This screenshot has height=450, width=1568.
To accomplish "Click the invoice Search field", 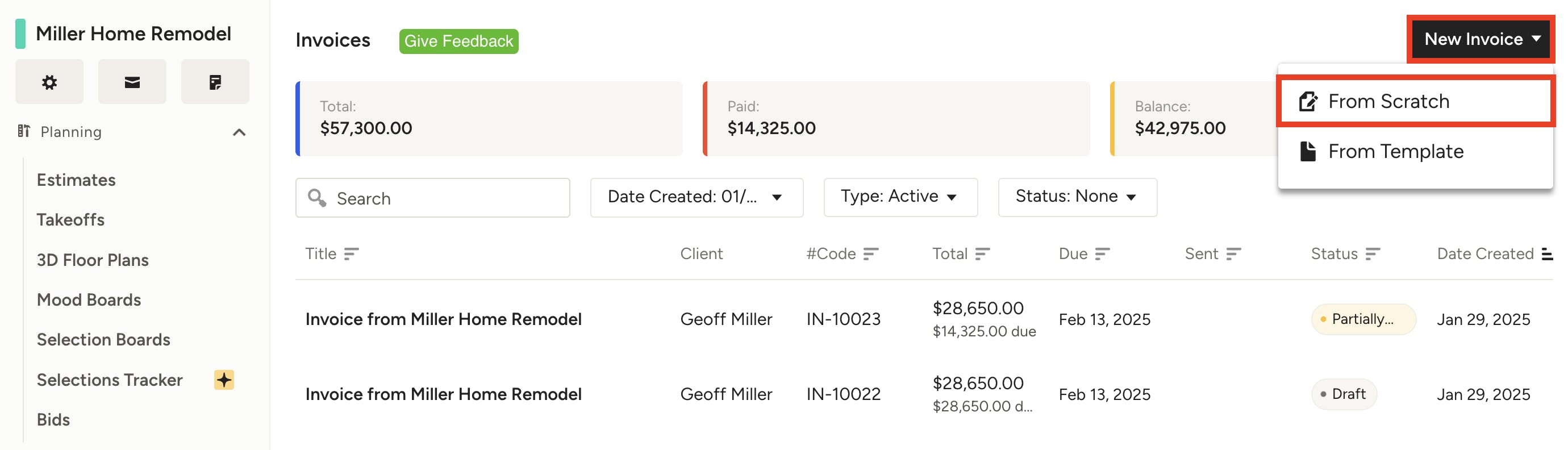I will pos(433,198).
